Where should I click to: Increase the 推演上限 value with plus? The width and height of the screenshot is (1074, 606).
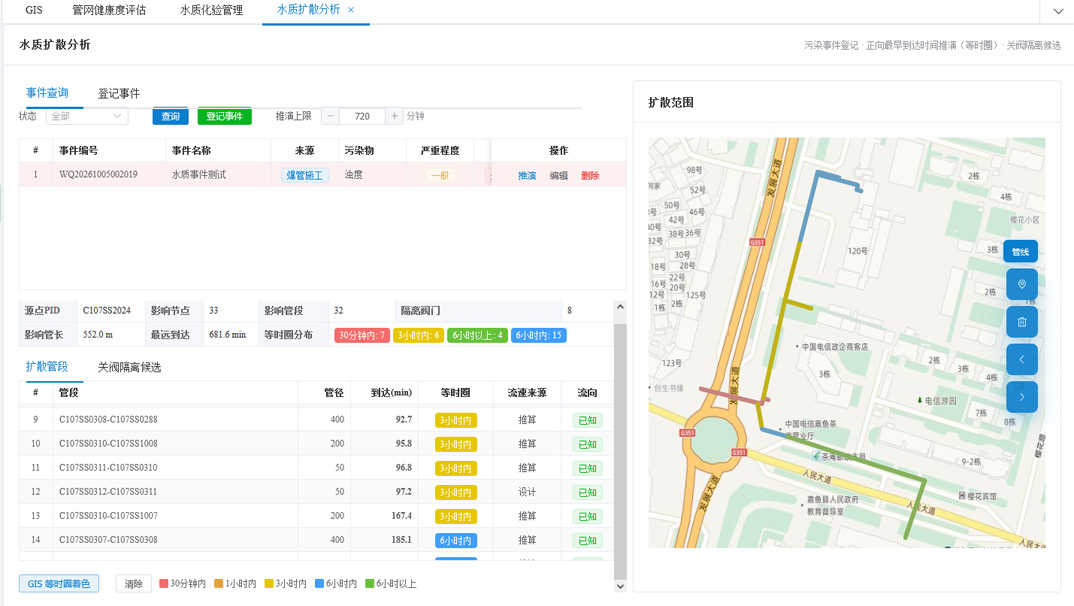point(394,116)
